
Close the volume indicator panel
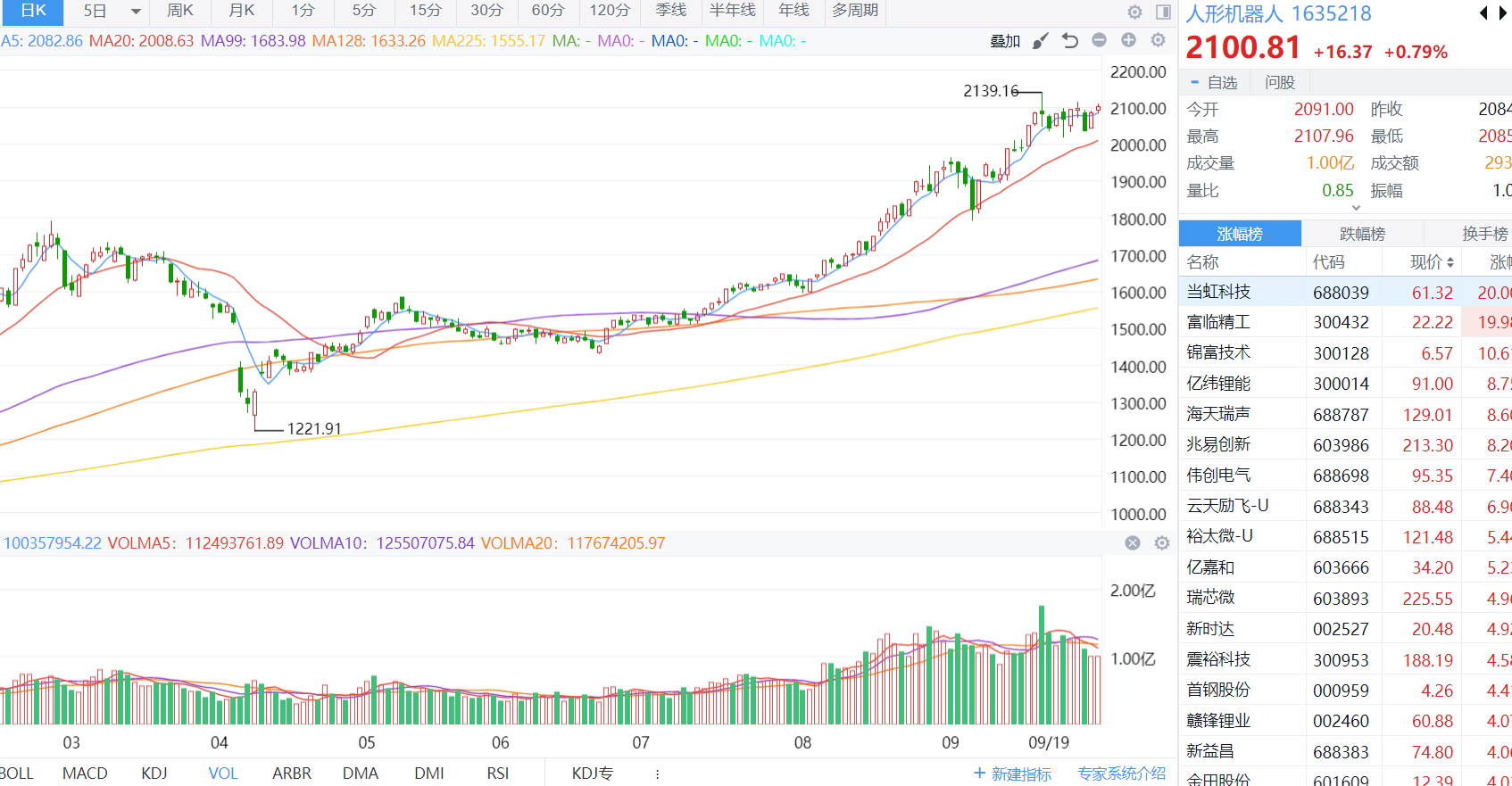[x=1133, y=543]
